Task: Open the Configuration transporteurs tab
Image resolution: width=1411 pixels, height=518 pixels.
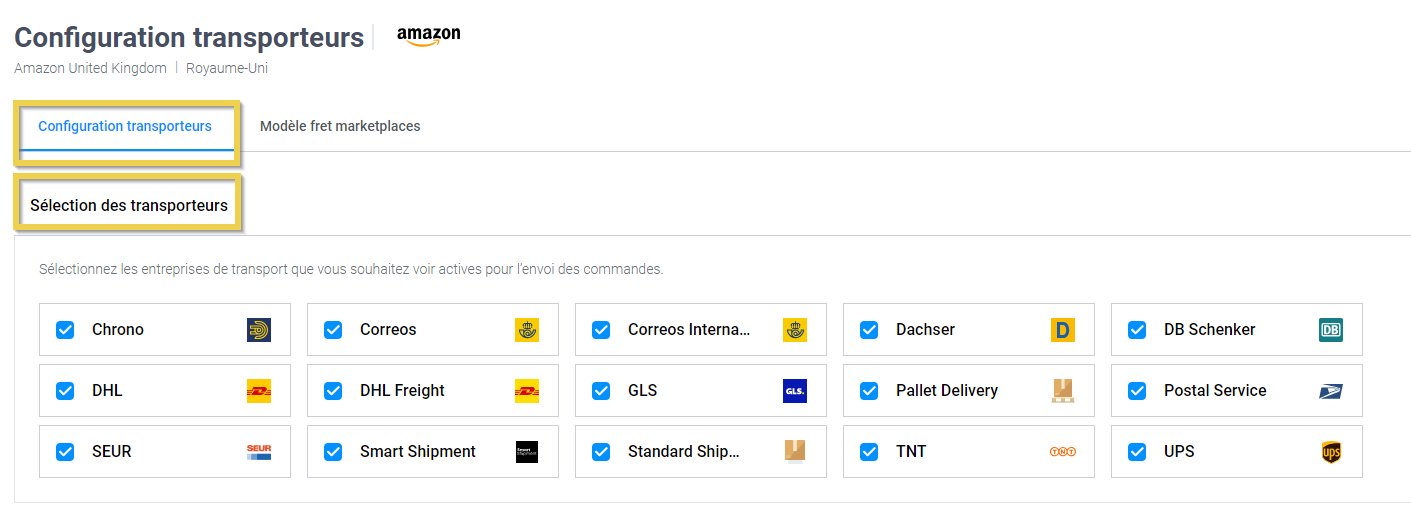Action: click(x=125, y=127)
